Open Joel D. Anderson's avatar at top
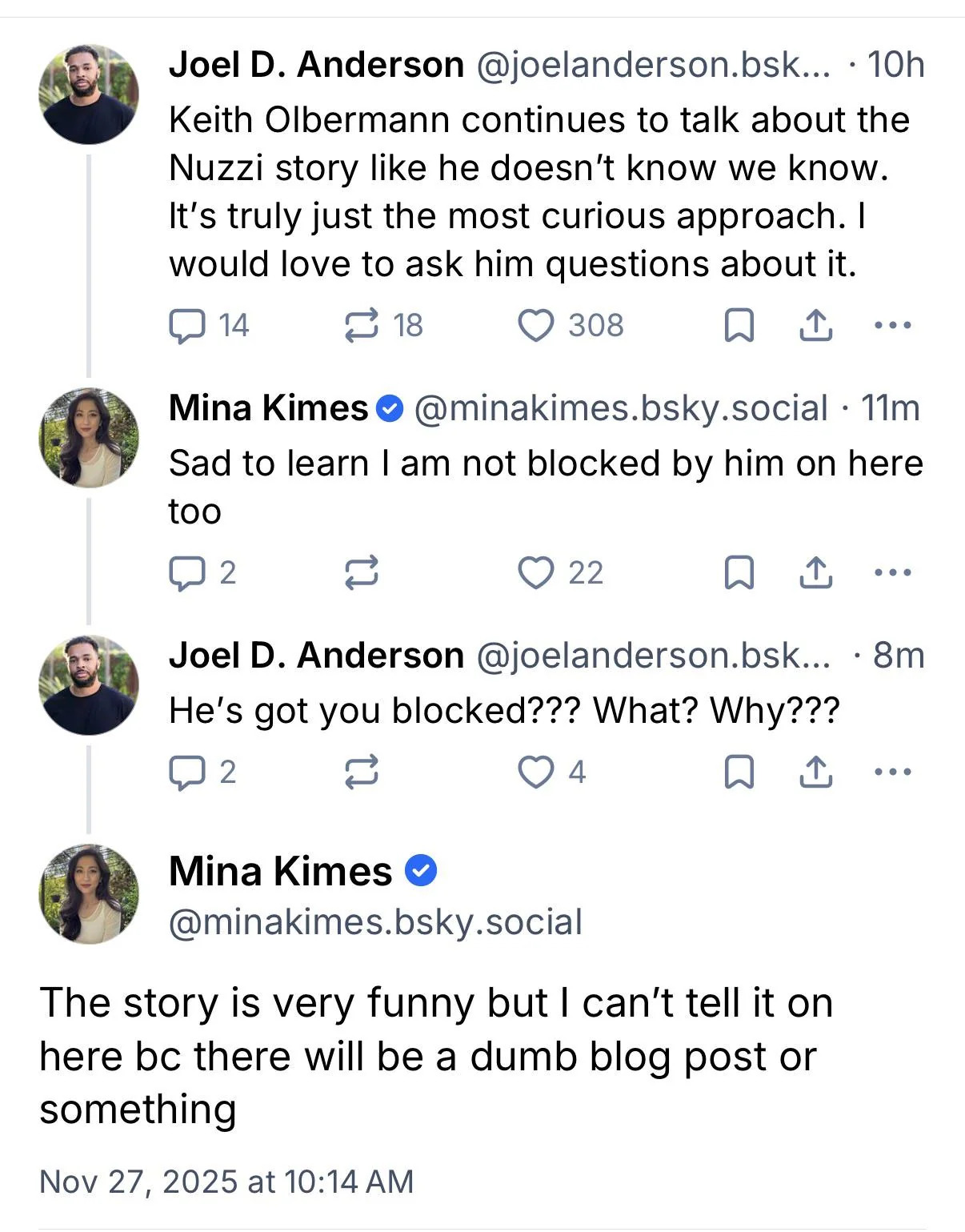 point(89,94)
